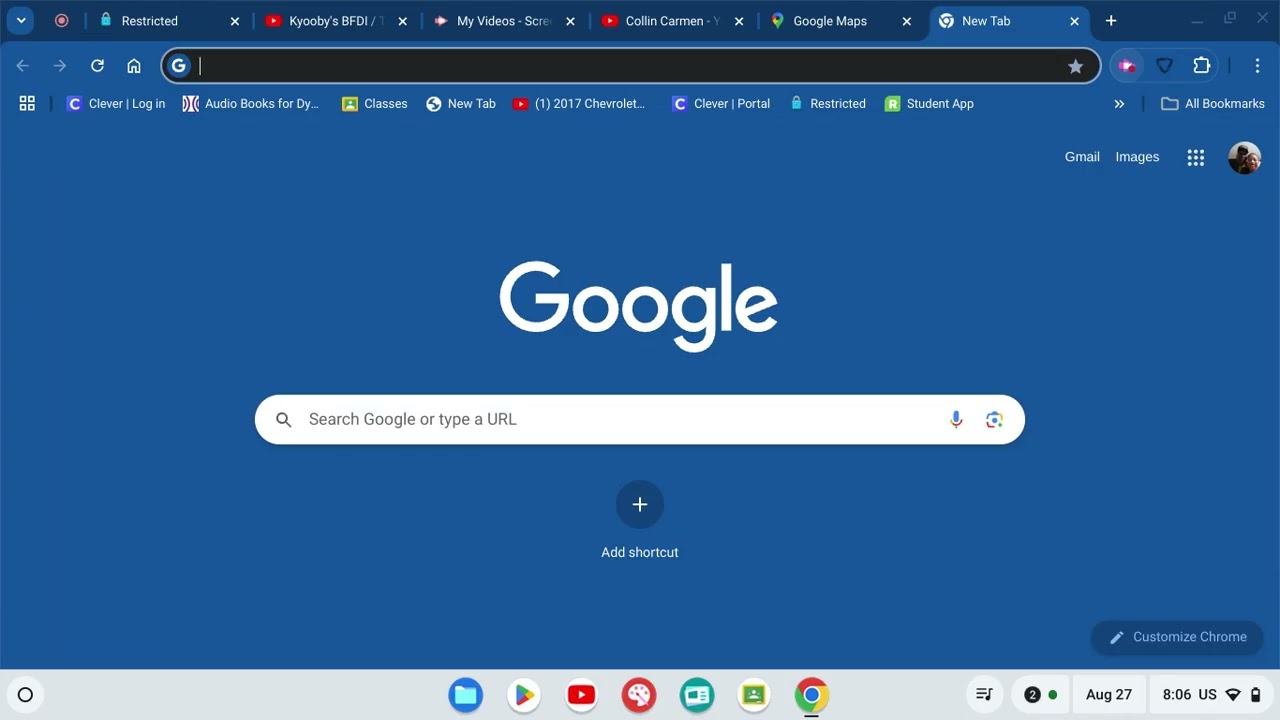Click the Google search box
Screen dimensions: 1280x720
click(640, 420)
